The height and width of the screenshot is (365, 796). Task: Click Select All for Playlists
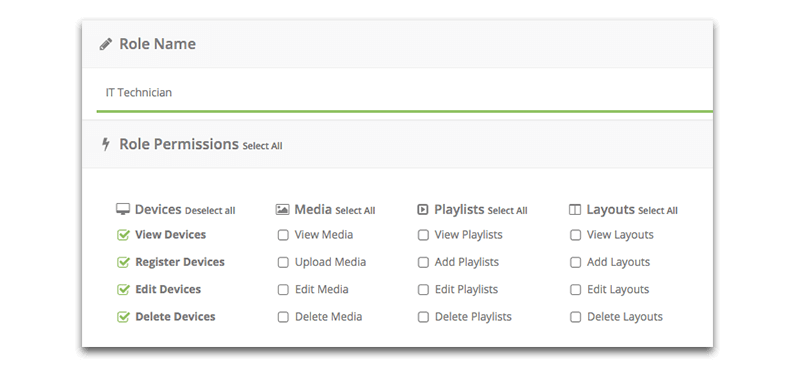click(508, 211)
